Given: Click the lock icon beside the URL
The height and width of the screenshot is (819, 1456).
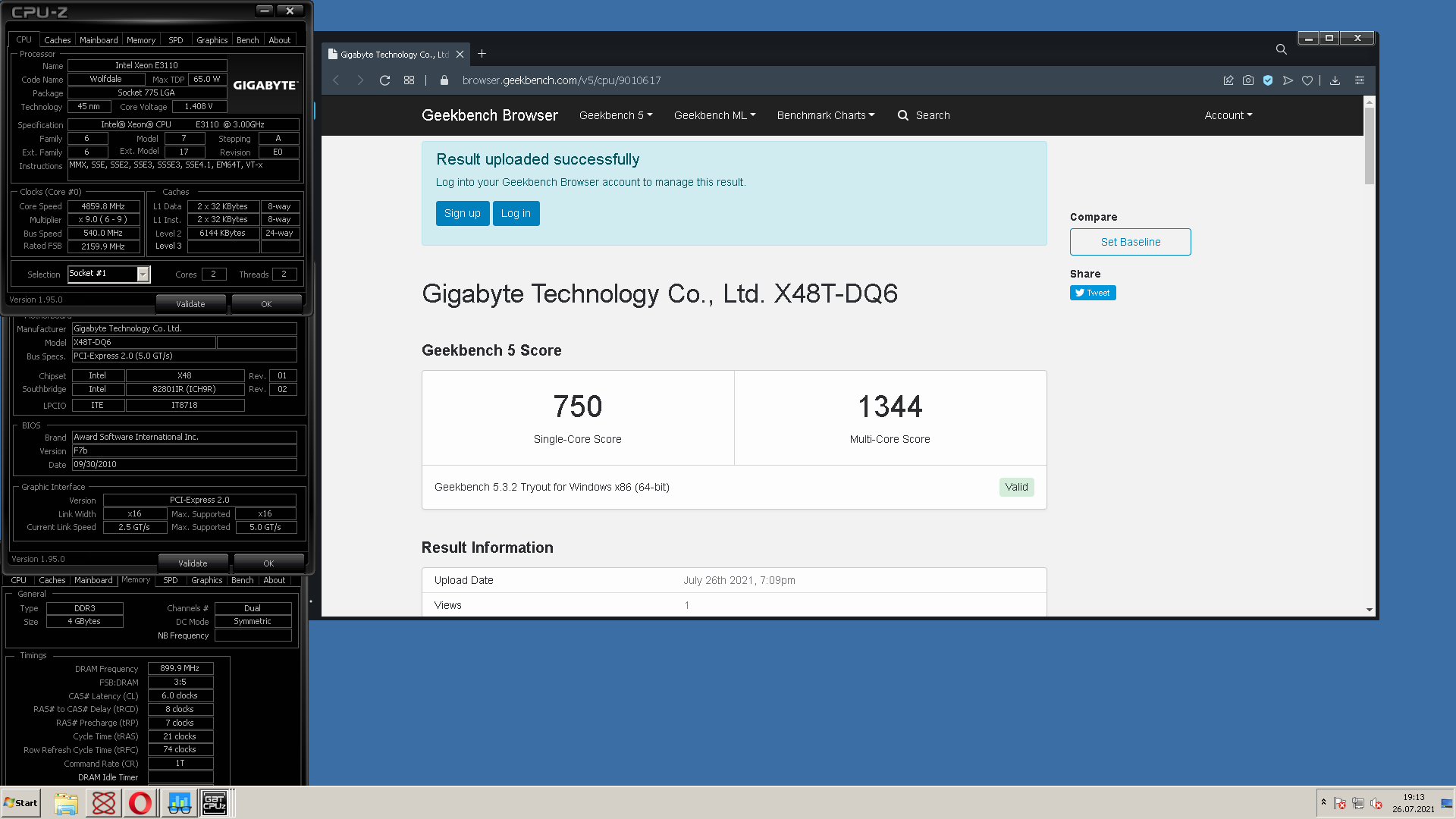Looking at the screenshot, I should 444,80.
